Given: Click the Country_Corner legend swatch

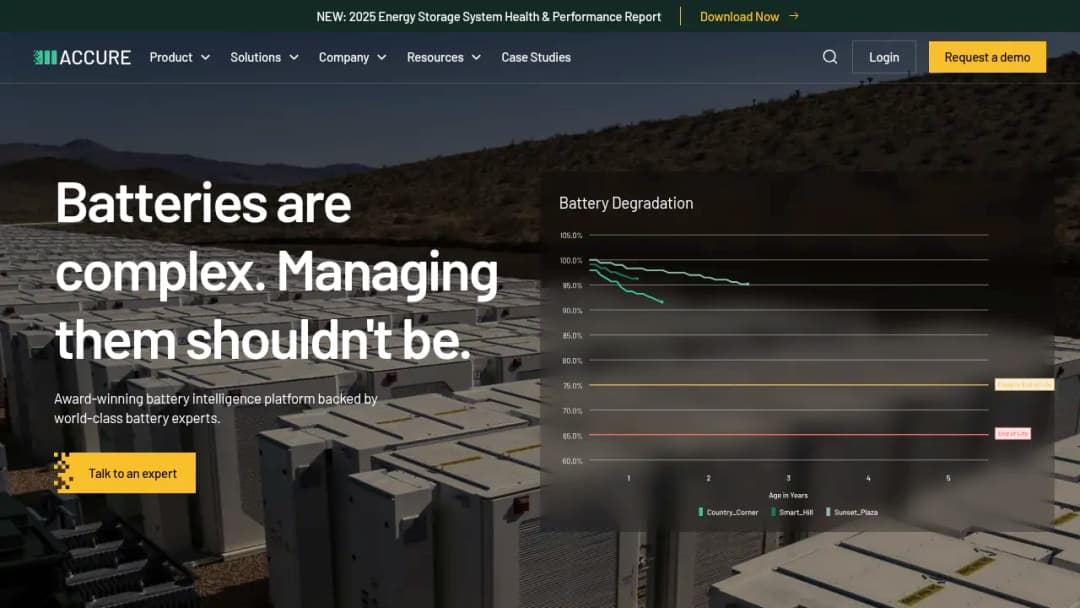Looking at the screenshot, I should coord(700,512).
